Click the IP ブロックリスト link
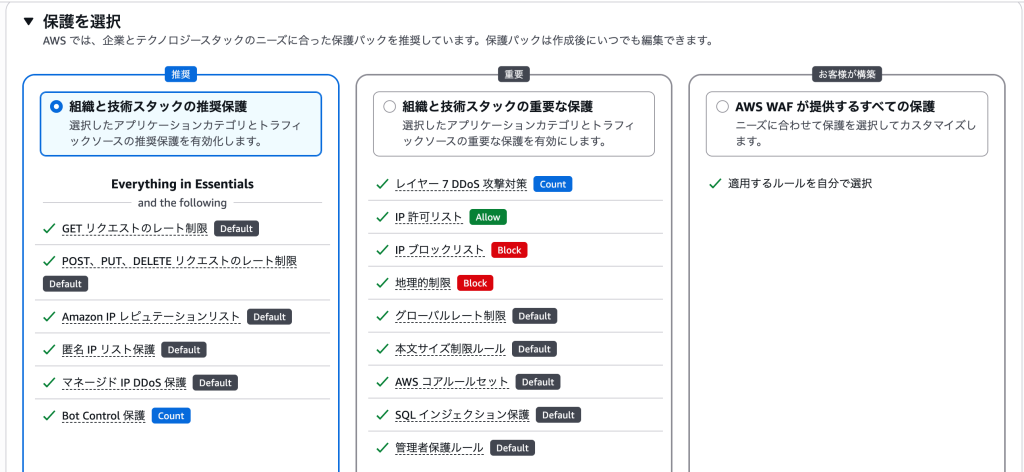This screenshot has width=1024, height=472. pos(440,250)
